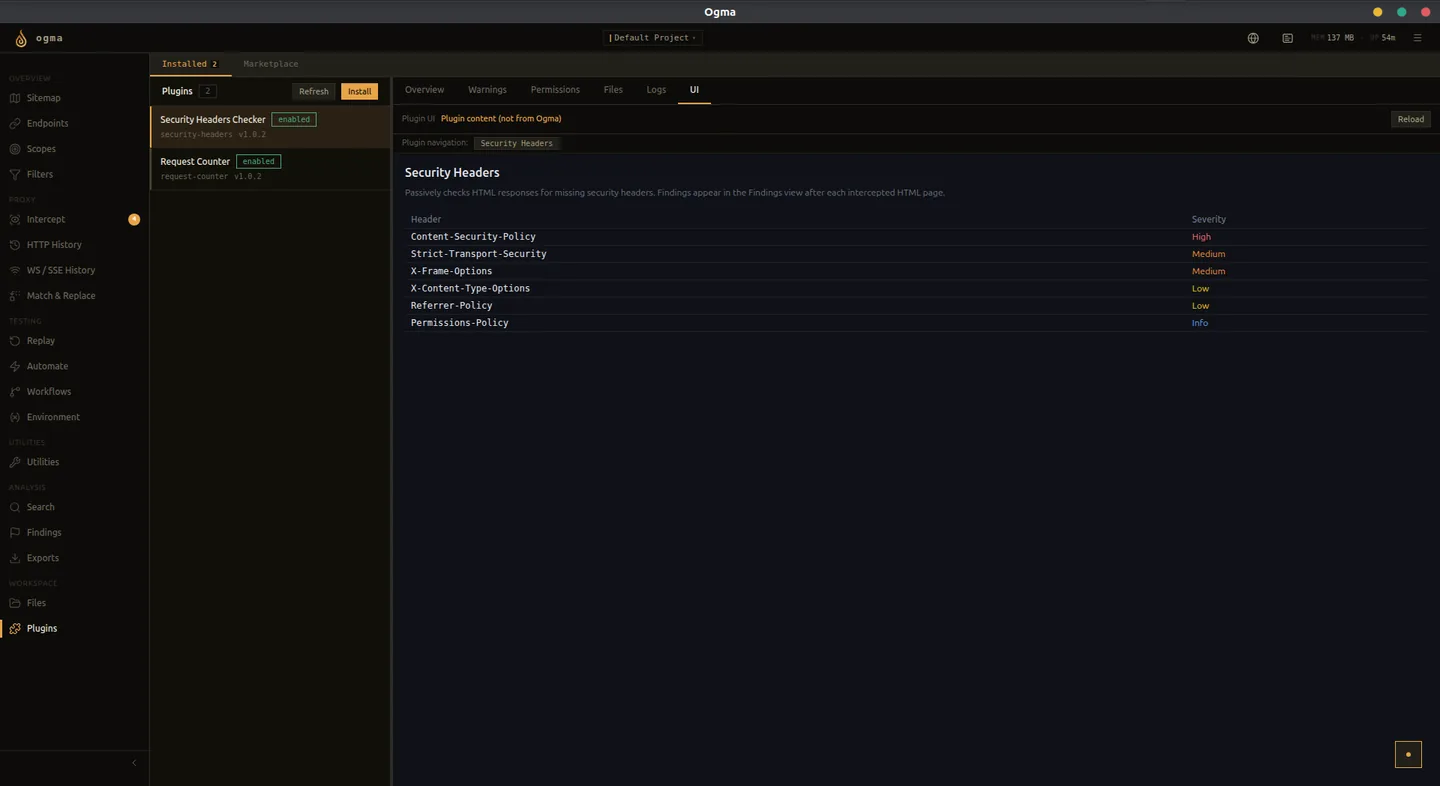Open the plugin Permissions tab

pyautogui.click(x=555, y=90)
